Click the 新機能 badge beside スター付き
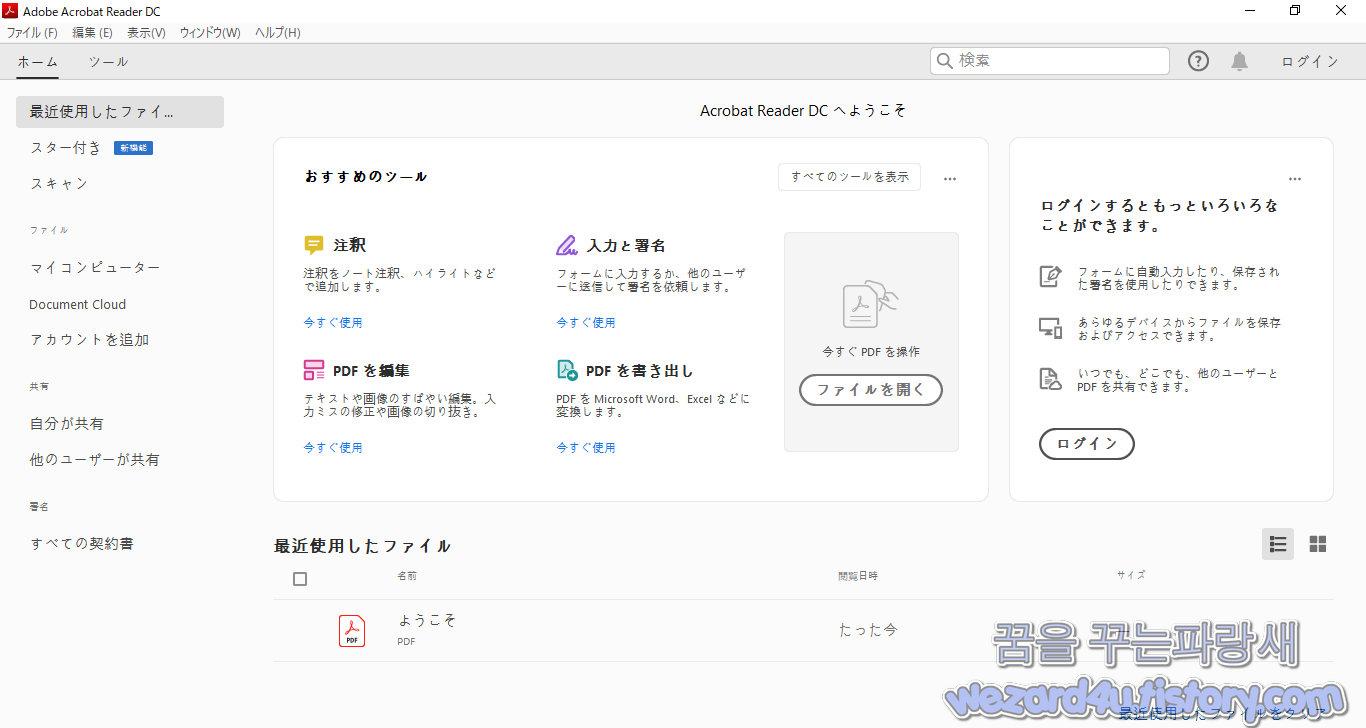Viewport: 1366px width, 728px height. coord(133,148)
